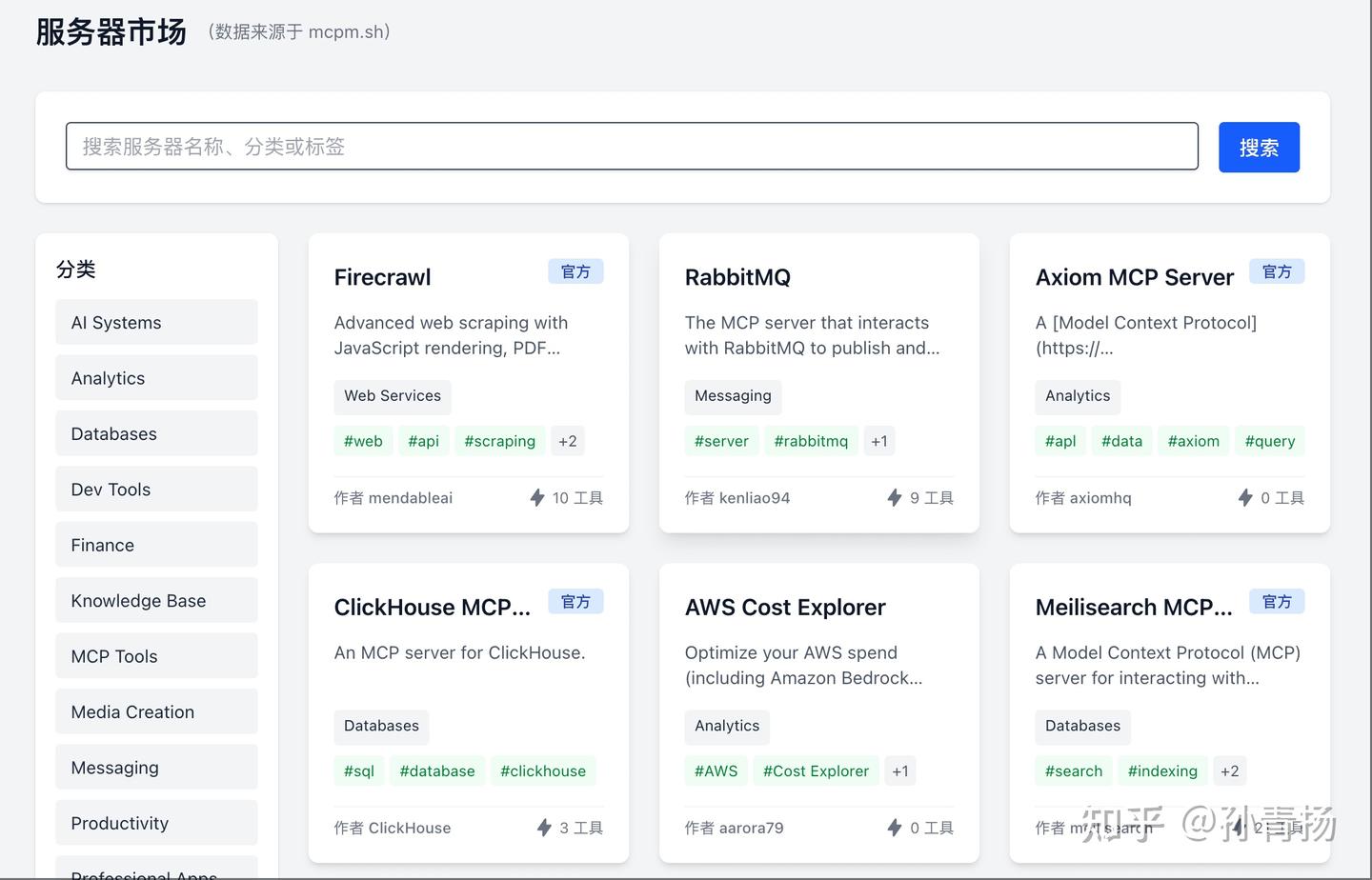This screenshot has height=880, width=1372.
Task: Click the lightning icon on Axiom MCP Server card
Action: (x=1244, y=497)
